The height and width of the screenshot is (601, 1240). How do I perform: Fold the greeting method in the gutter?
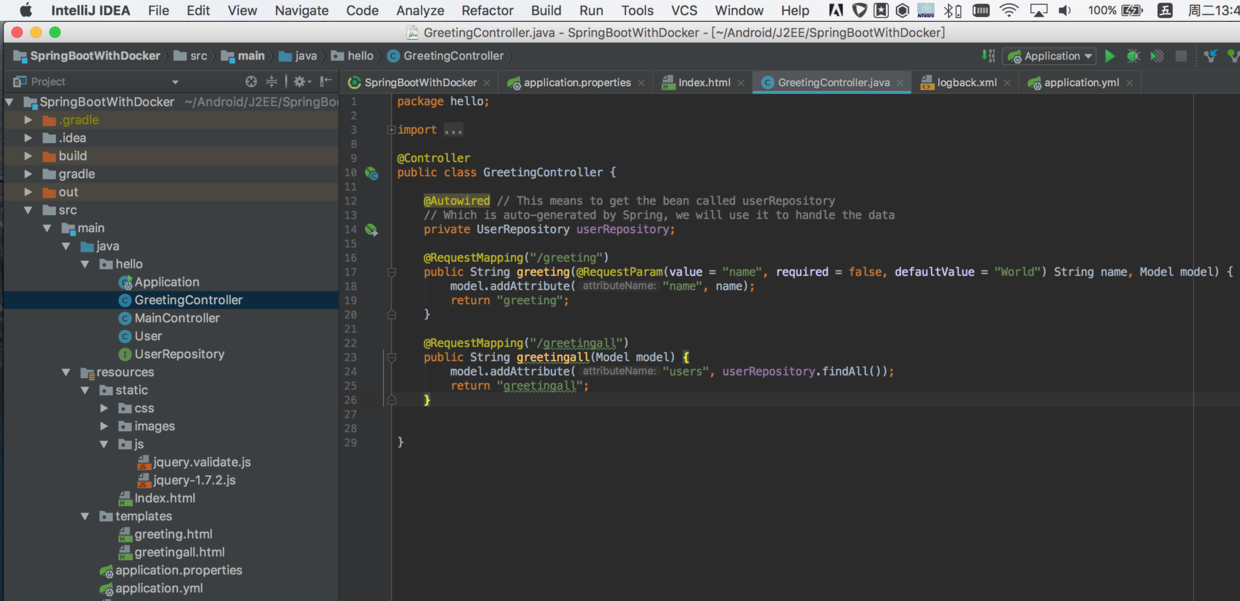(392, 272)
